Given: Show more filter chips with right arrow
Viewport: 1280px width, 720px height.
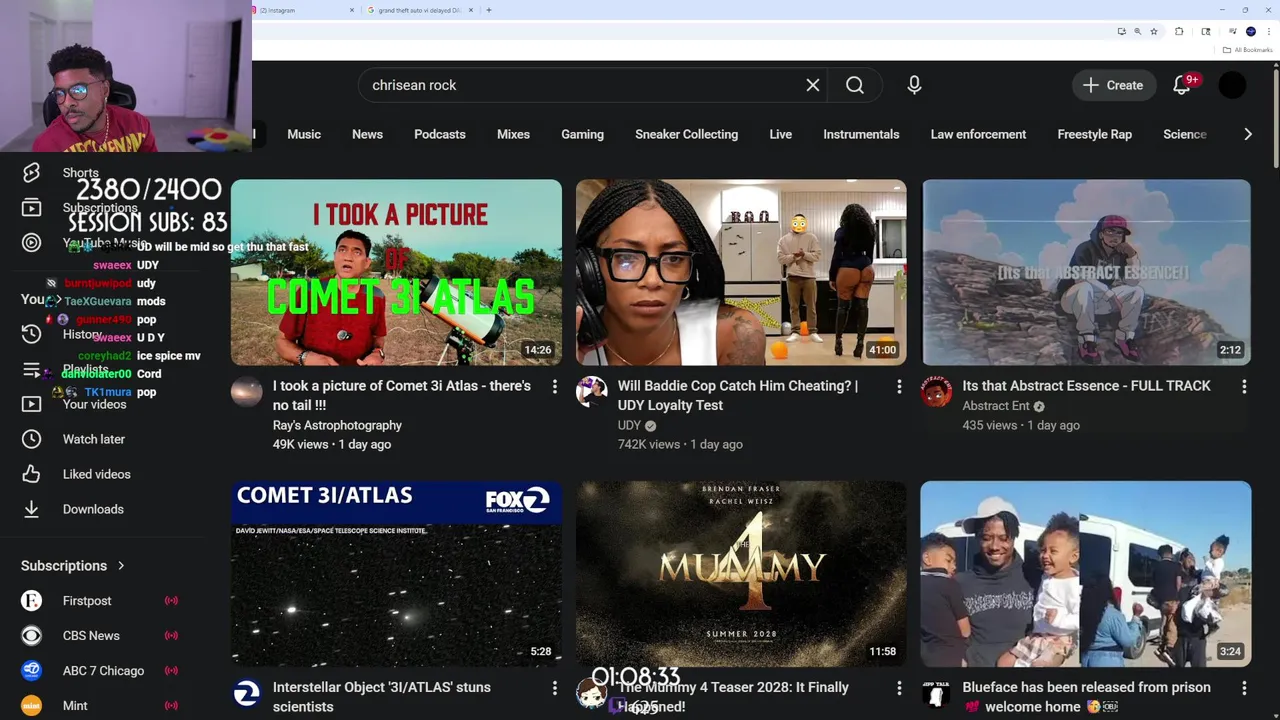Looking at the screenshot, I should click(1247, 134).
